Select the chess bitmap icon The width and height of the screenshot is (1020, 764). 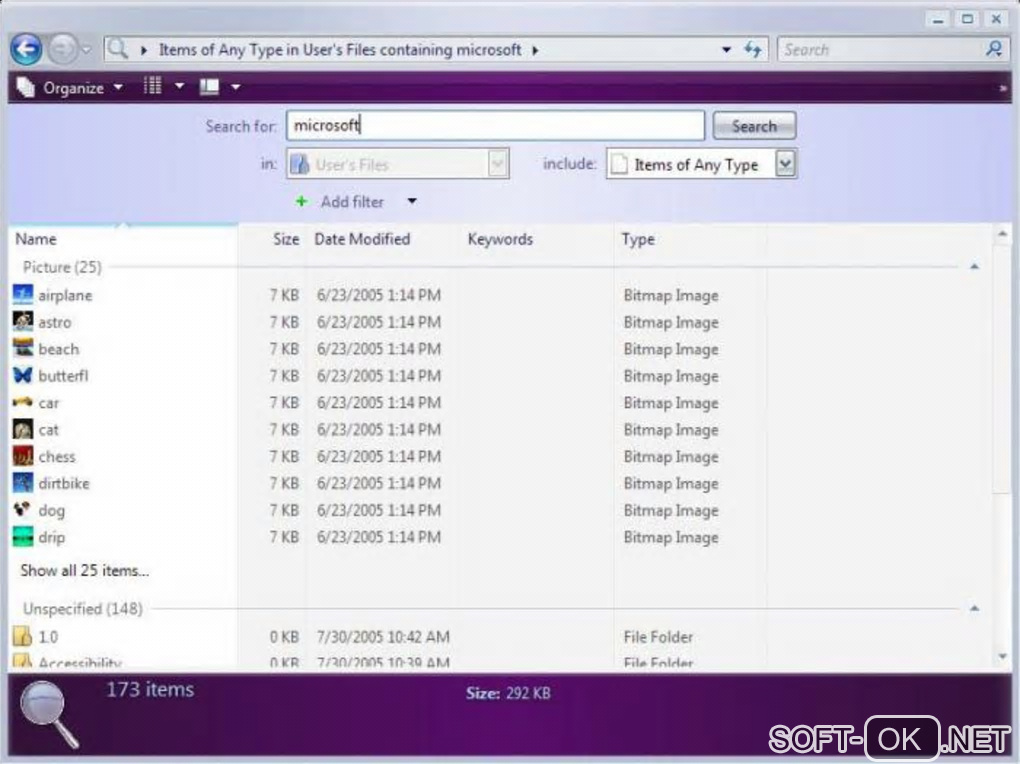tap(23, 456)
